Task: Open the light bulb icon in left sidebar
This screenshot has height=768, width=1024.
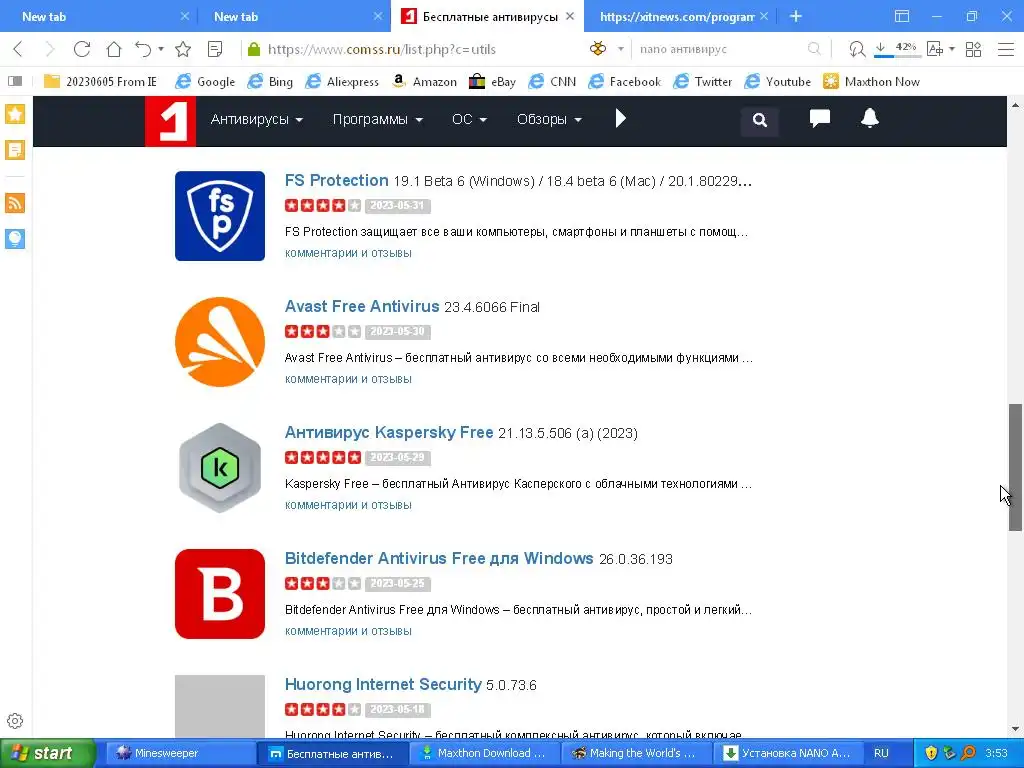Action: pos(15,239)
